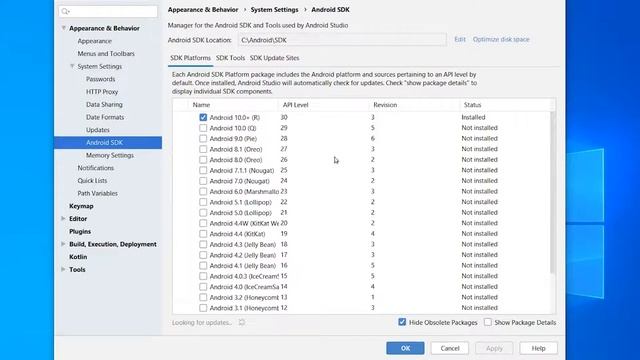
Task: Click the search magnifier icon in settings
Action: tap(65, 11)
